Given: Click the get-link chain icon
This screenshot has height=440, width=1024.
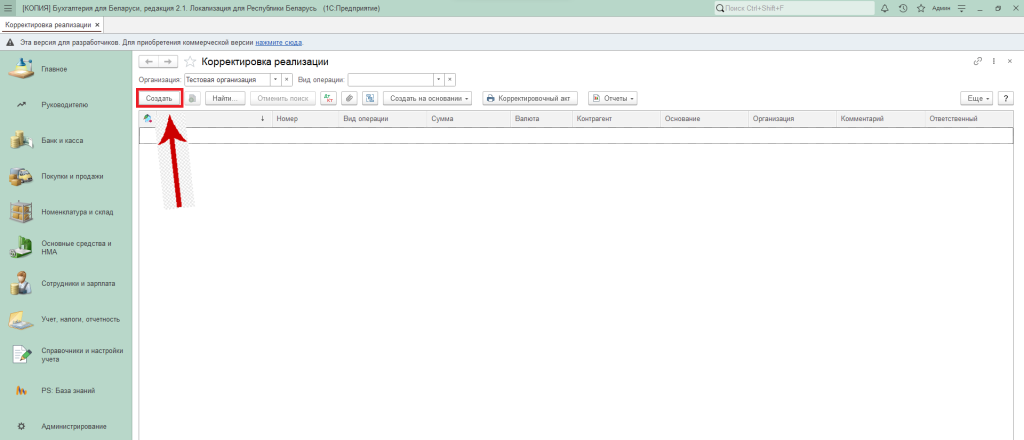Looking at the screenshot, I should pos(978,62).
